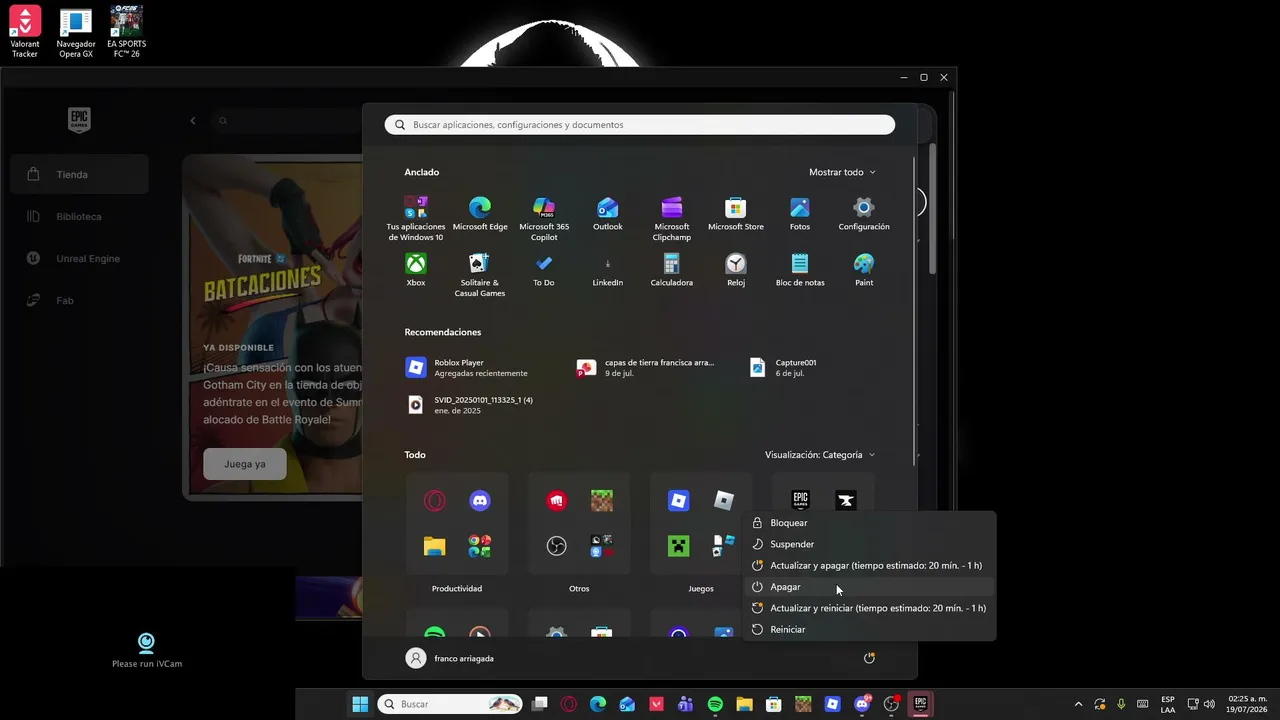Launch the Xbox app
1280x720 pixels.
click(416, 269)
